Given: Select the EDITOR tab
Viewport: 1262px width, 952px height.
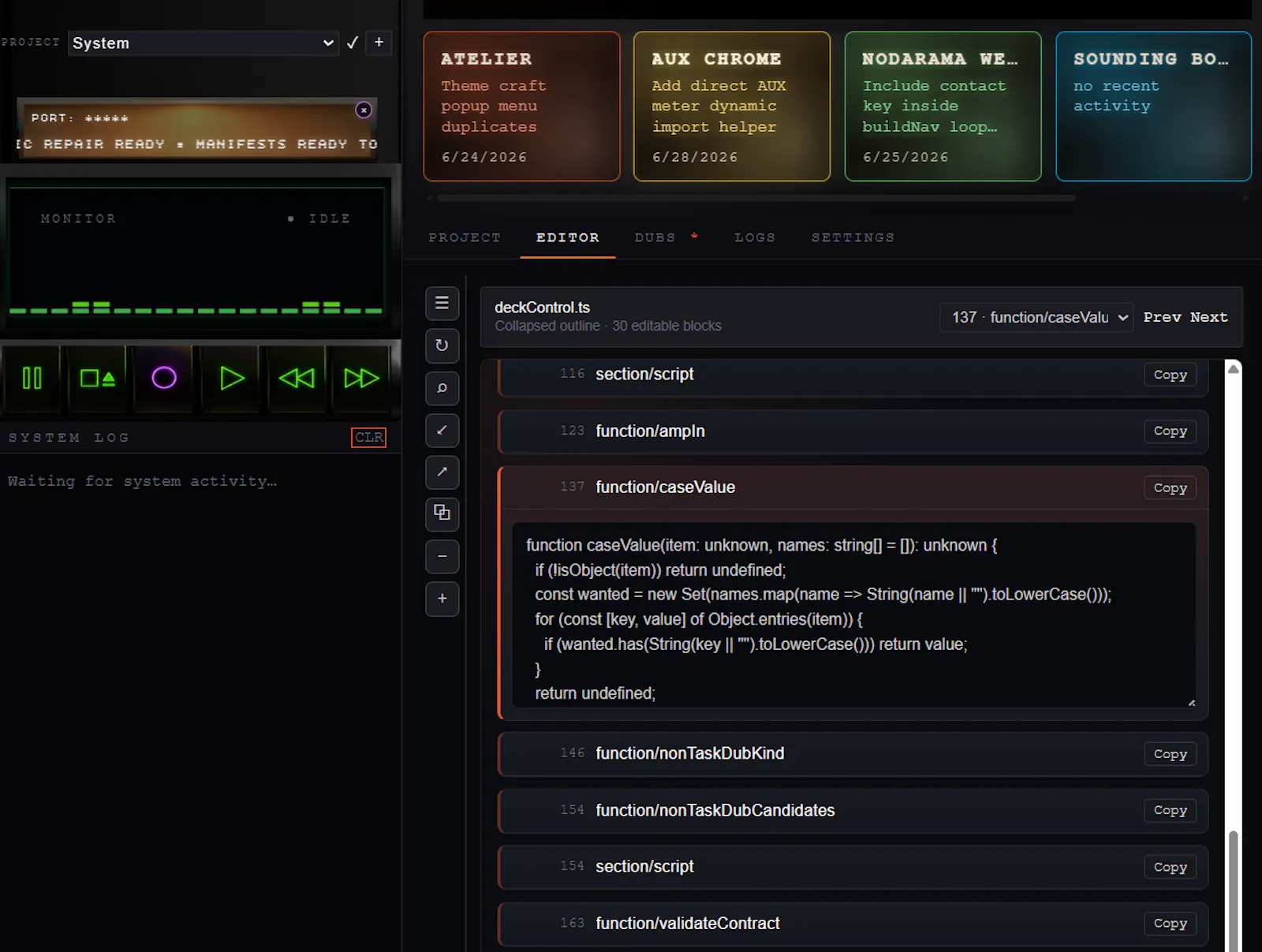Looking at the screenshot, I should point(568,237).
